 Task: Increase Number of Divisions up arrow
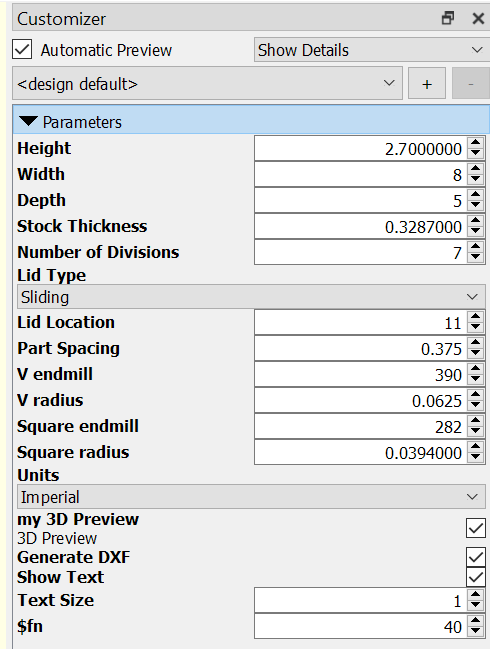(x=476, y=247)
